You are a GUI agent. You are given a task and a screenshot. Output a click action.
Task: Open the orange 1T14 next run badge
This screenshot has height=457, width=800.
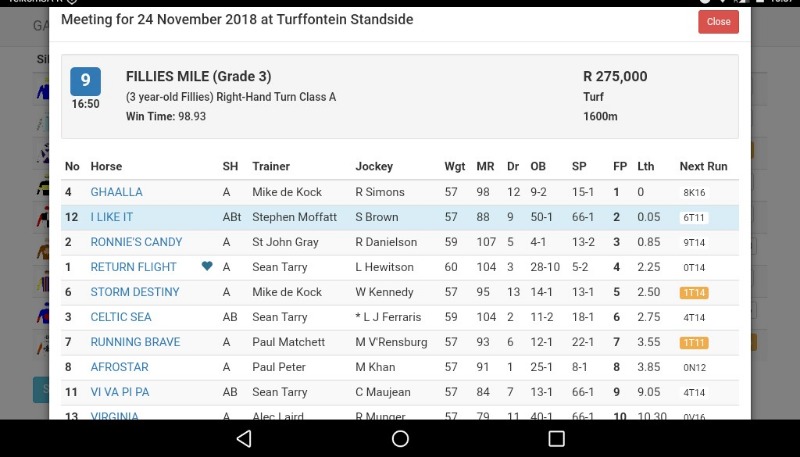694,292
